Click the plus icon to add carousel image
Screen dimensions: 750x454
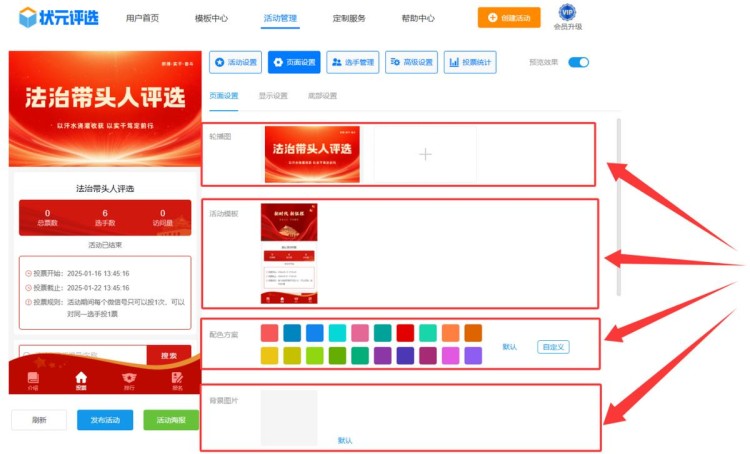(425, 154)
